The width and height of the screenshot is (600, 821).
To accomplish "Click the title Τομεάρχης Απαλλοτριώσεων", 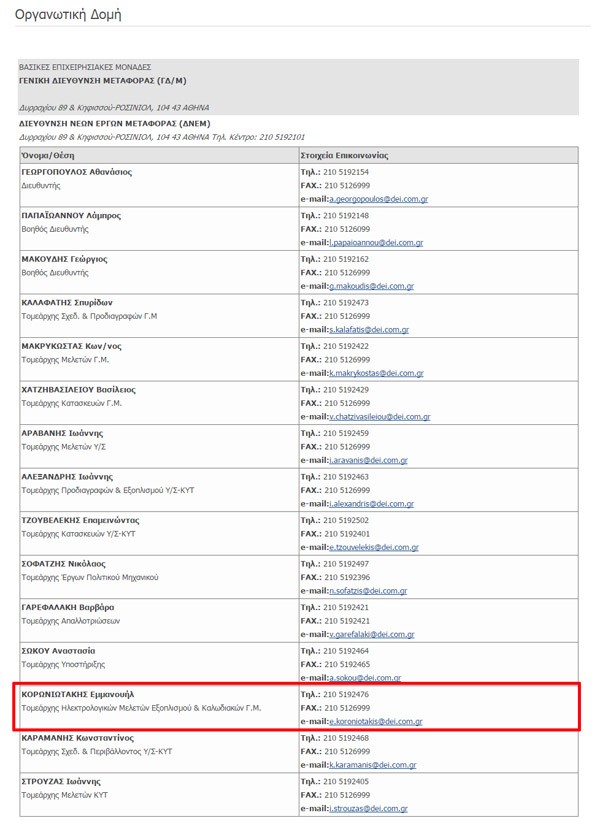I will click(x=71, y=620).
